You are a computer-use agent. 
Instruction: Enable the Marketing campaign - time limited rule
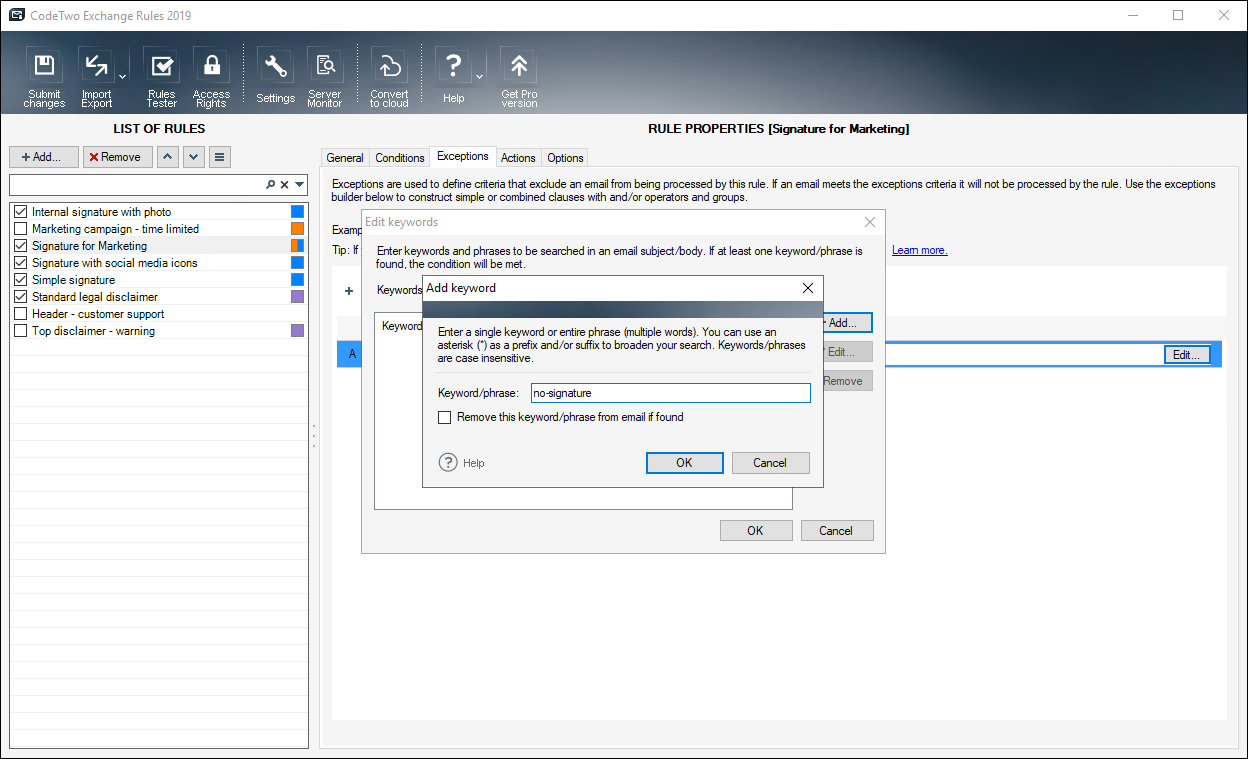point(20,229)
